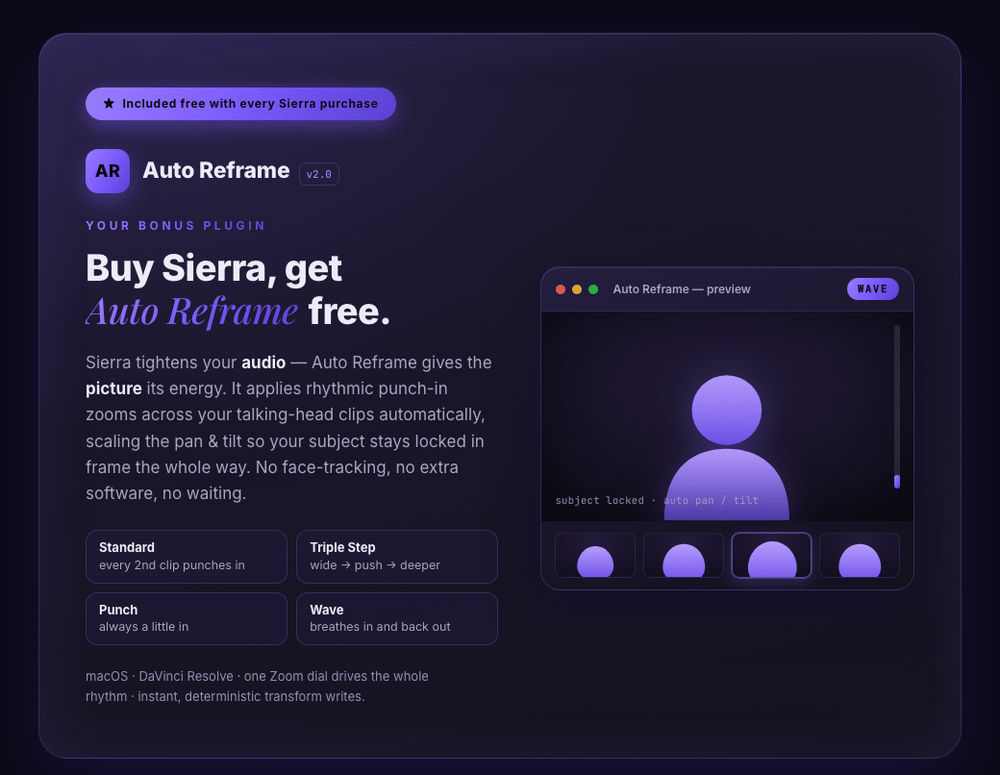
Task: Click the yellow minimize dot in the preview window
Action: [577, 290]
